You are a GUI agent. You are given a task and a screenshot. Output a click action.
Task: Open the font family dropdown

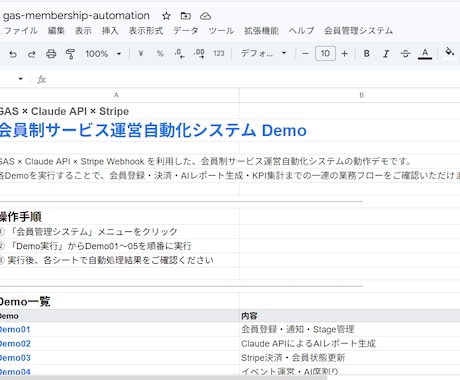coord(263,53)
